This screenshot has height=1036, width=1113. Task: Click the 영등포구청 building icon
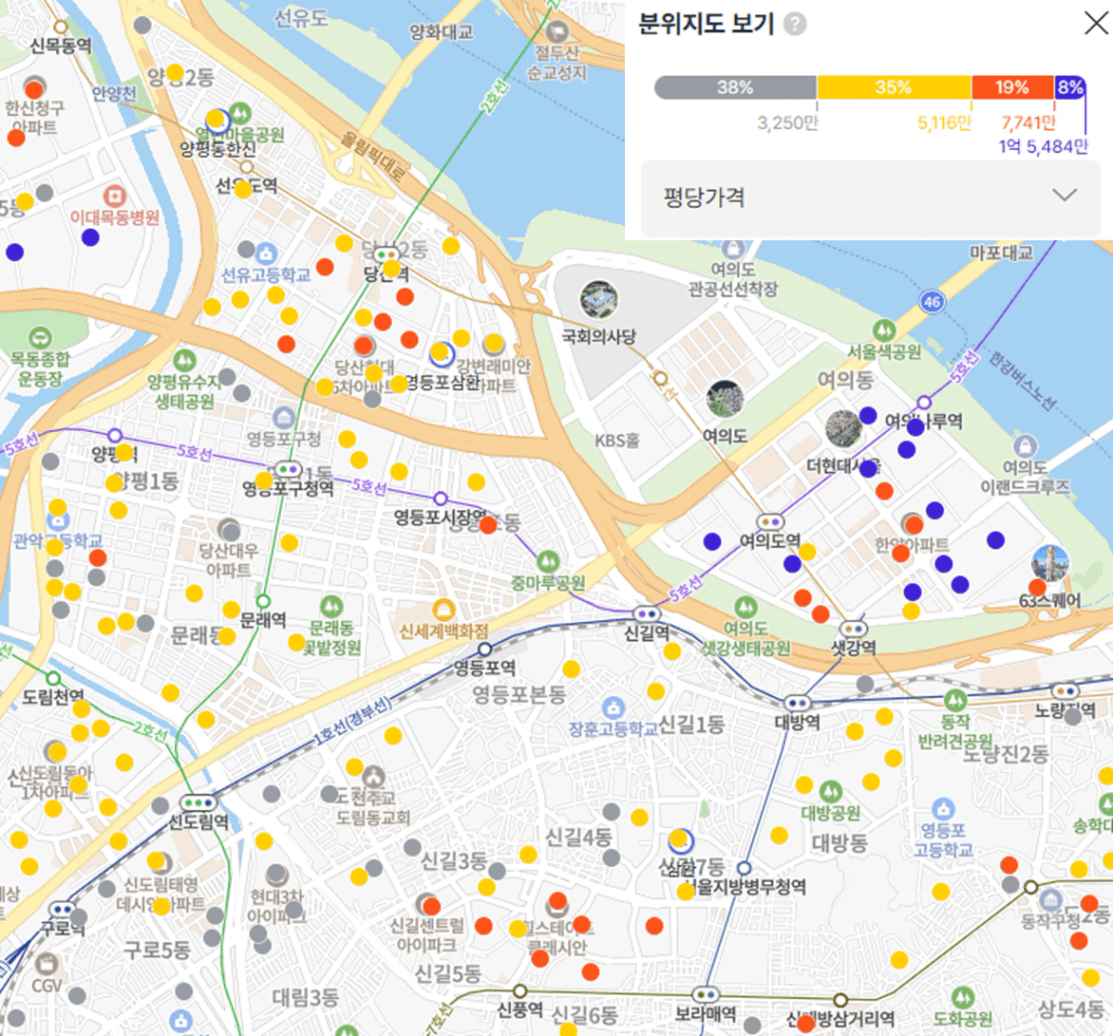[284, 417]
